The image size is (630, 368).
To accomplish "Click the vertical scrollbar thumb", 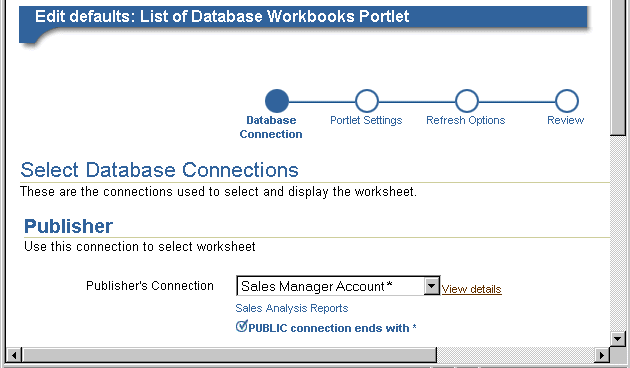I will point(618,67).
